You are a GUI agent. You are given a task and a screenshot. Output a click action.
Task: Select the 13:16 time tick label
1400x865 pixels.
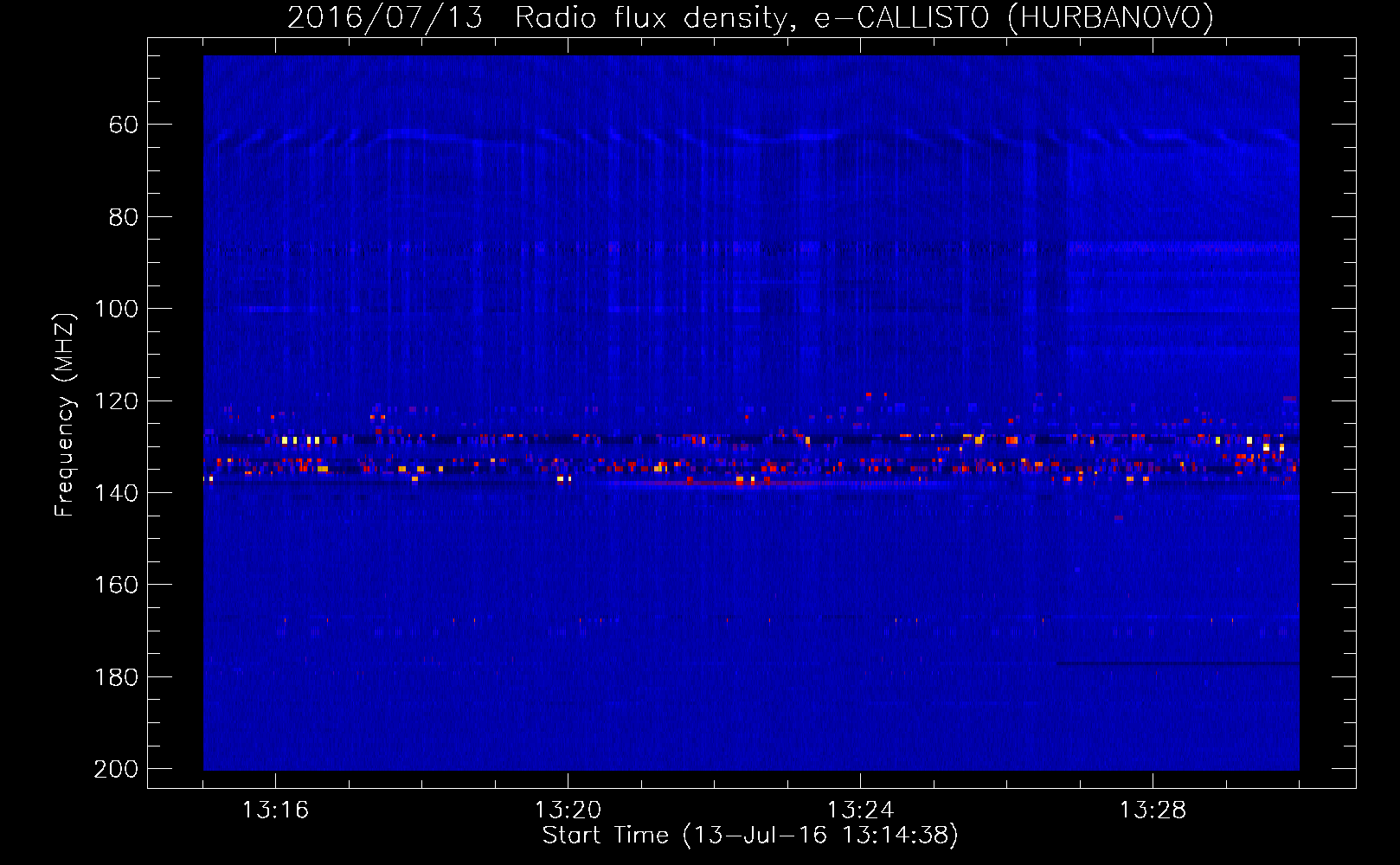point(275,810)
